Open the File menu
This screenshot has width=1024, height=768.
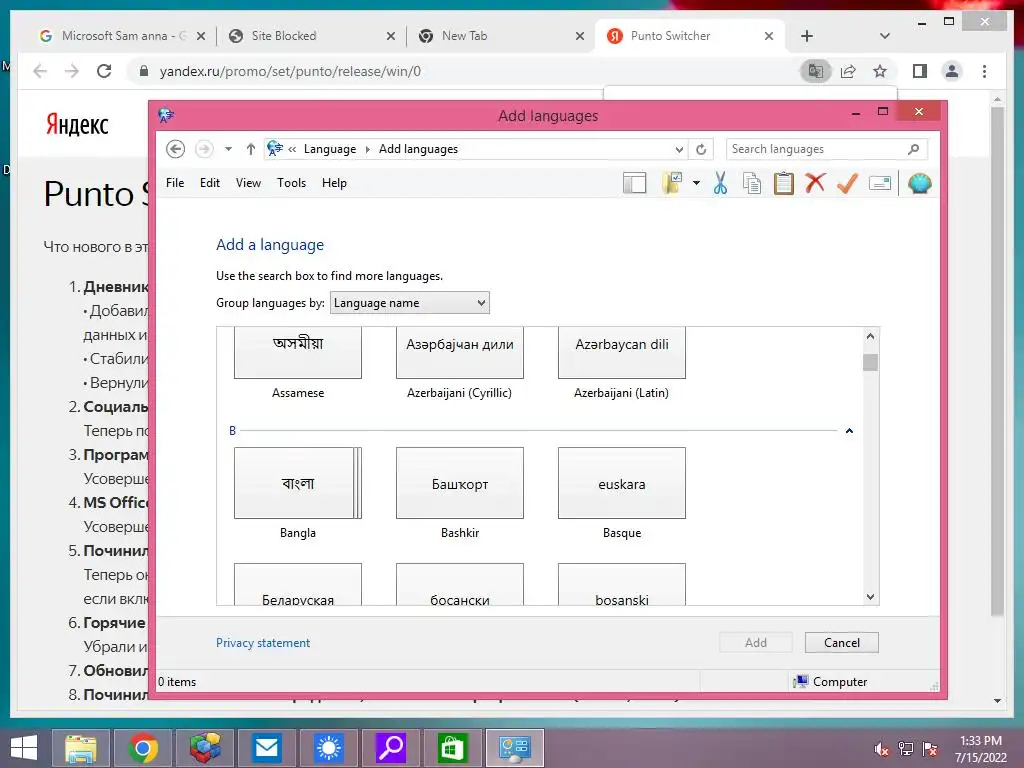(x=175, y=183)
